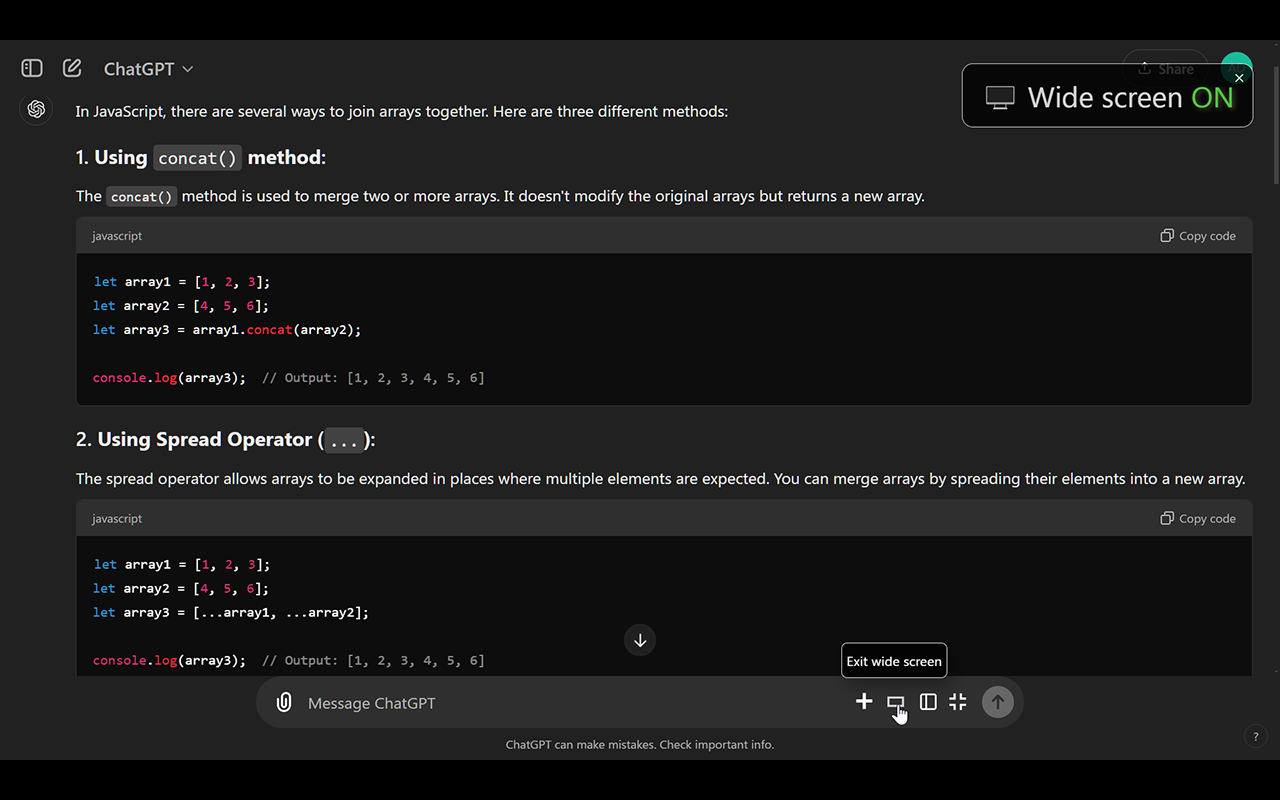The height and width of the screenshot is (800, 1280).
Task: Toggle the Exit wide screen button
Action: 895,703
